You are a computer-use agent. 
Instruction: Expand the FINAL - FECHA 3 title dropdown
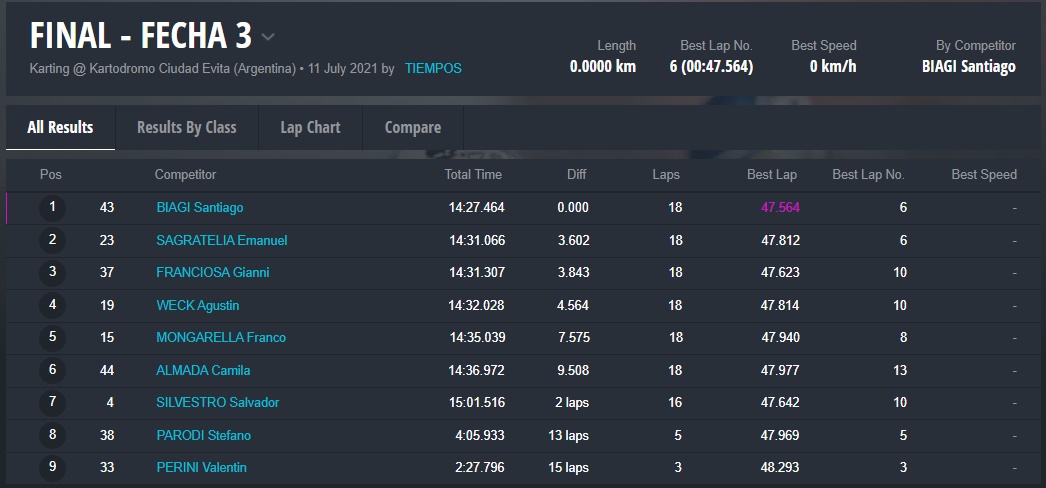(x=268, y=37)
